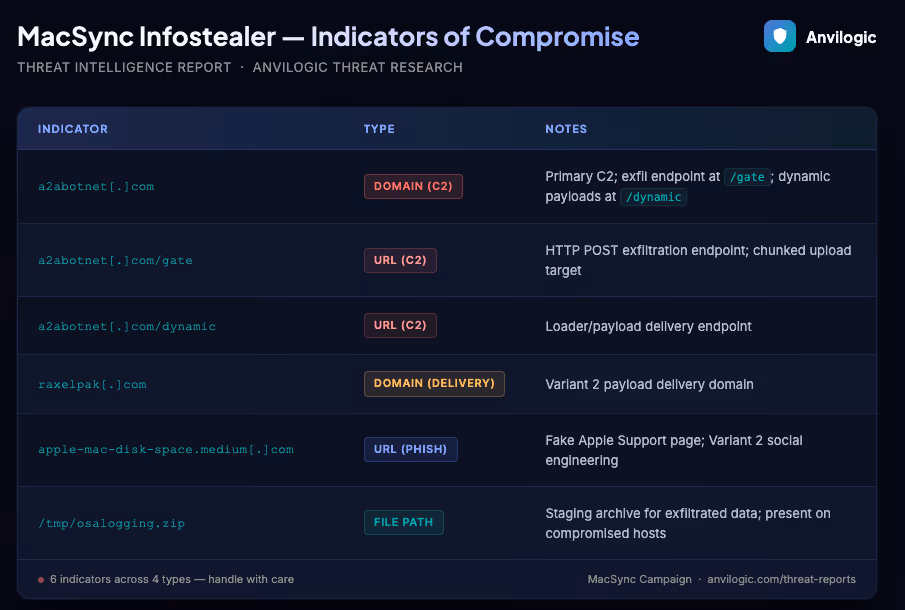Select apple-mac-disk-space.medium[.]com indicator
Screen dimensions: 905x610
pyautogui.click(x=166, y=450)
